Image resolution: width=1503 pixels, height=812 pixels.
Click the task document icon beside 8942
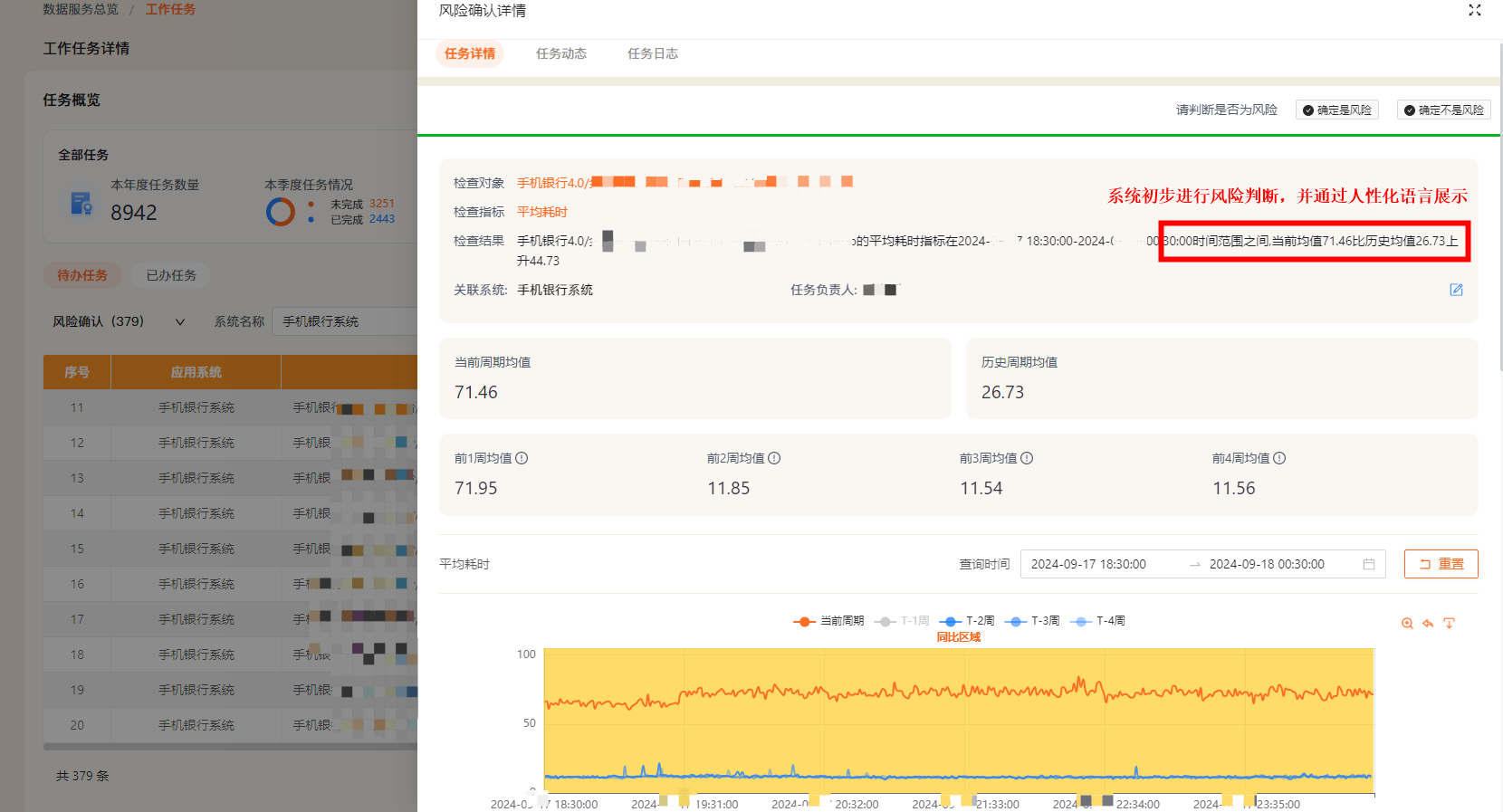pos(81,204)
